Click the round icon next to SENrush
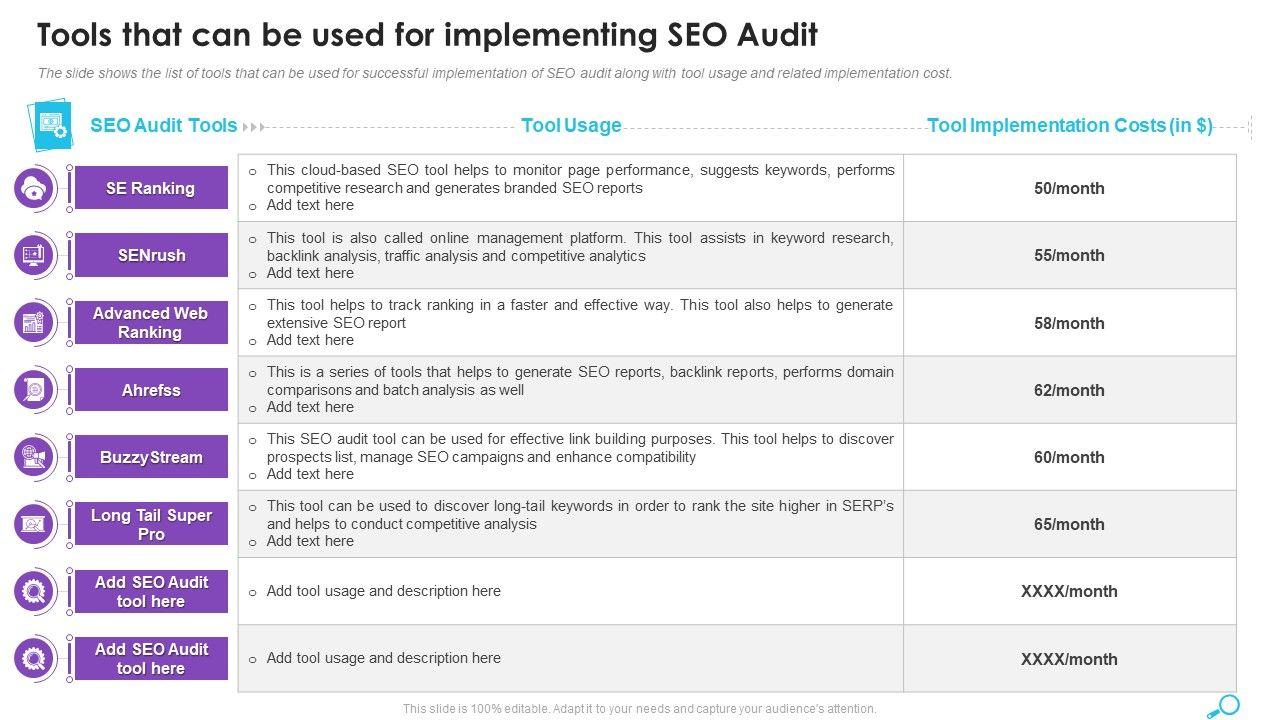This screenshot has height=720, width=1280. (x=35, y=255)
